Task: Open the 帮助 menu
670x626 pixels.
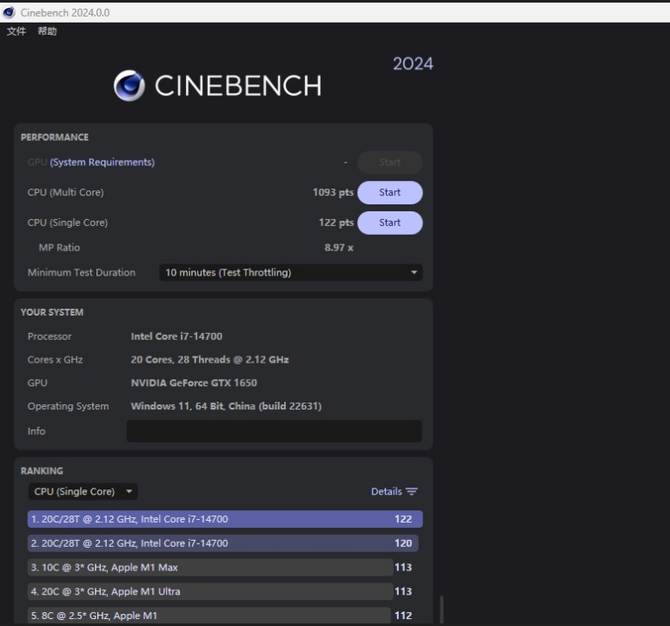Action: point(47,31)
